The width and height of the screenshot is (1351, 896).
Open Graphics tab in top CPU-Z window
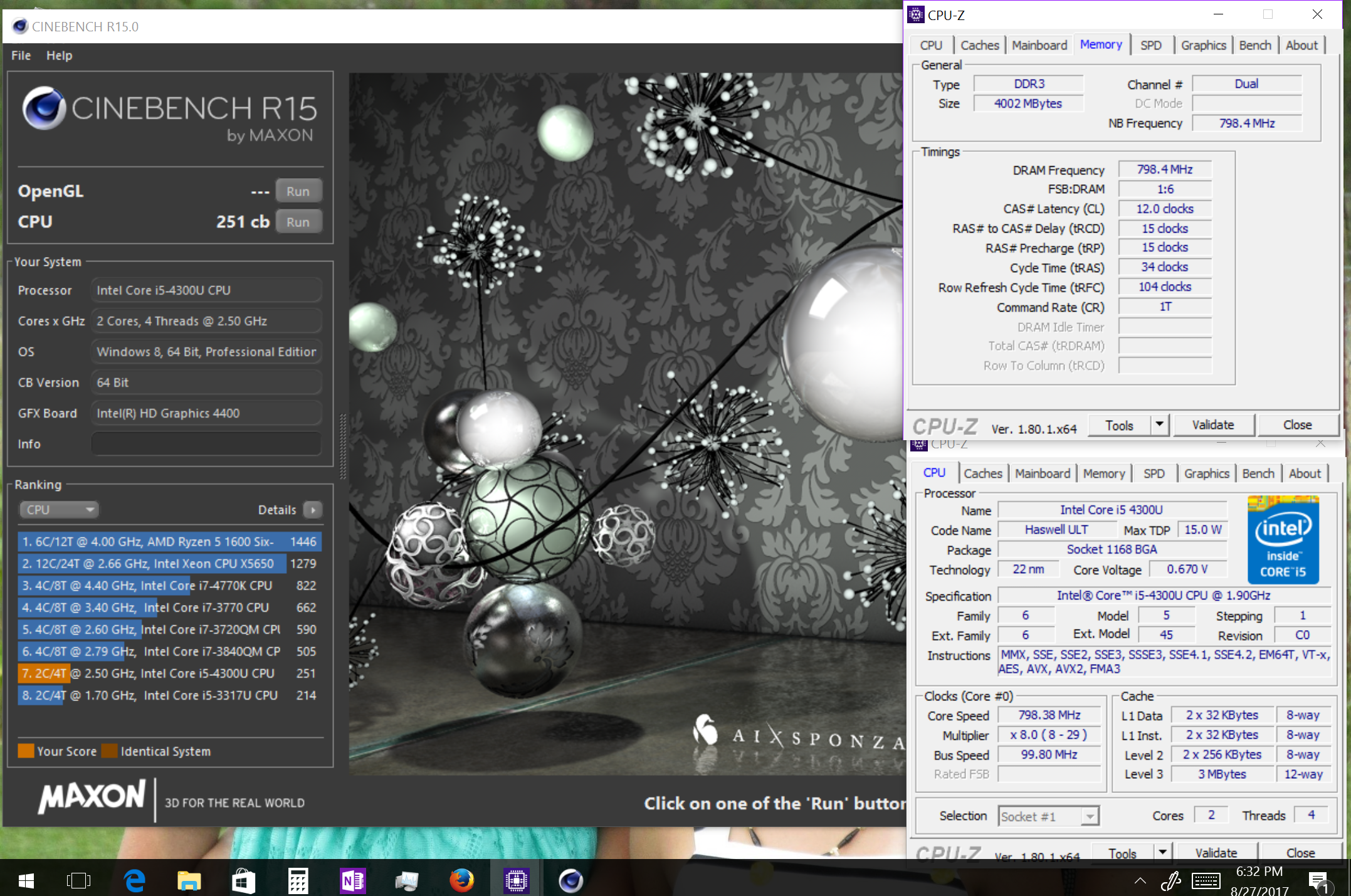tap(1203, 45)
